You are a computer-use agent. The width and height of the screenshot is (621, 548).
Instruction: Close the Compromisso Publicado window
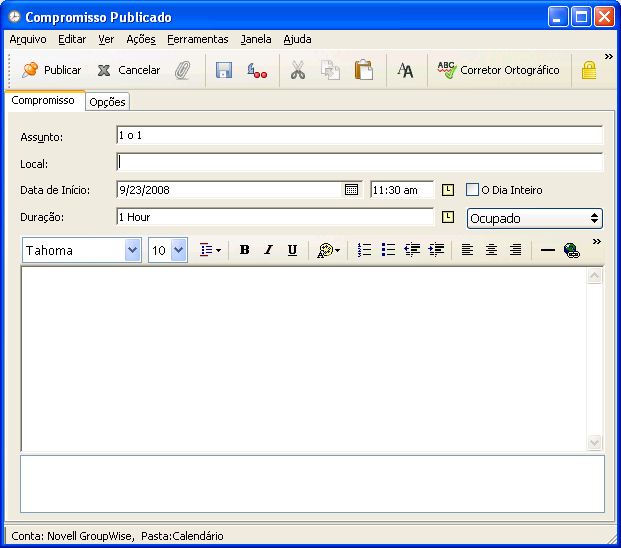(604, 17)
